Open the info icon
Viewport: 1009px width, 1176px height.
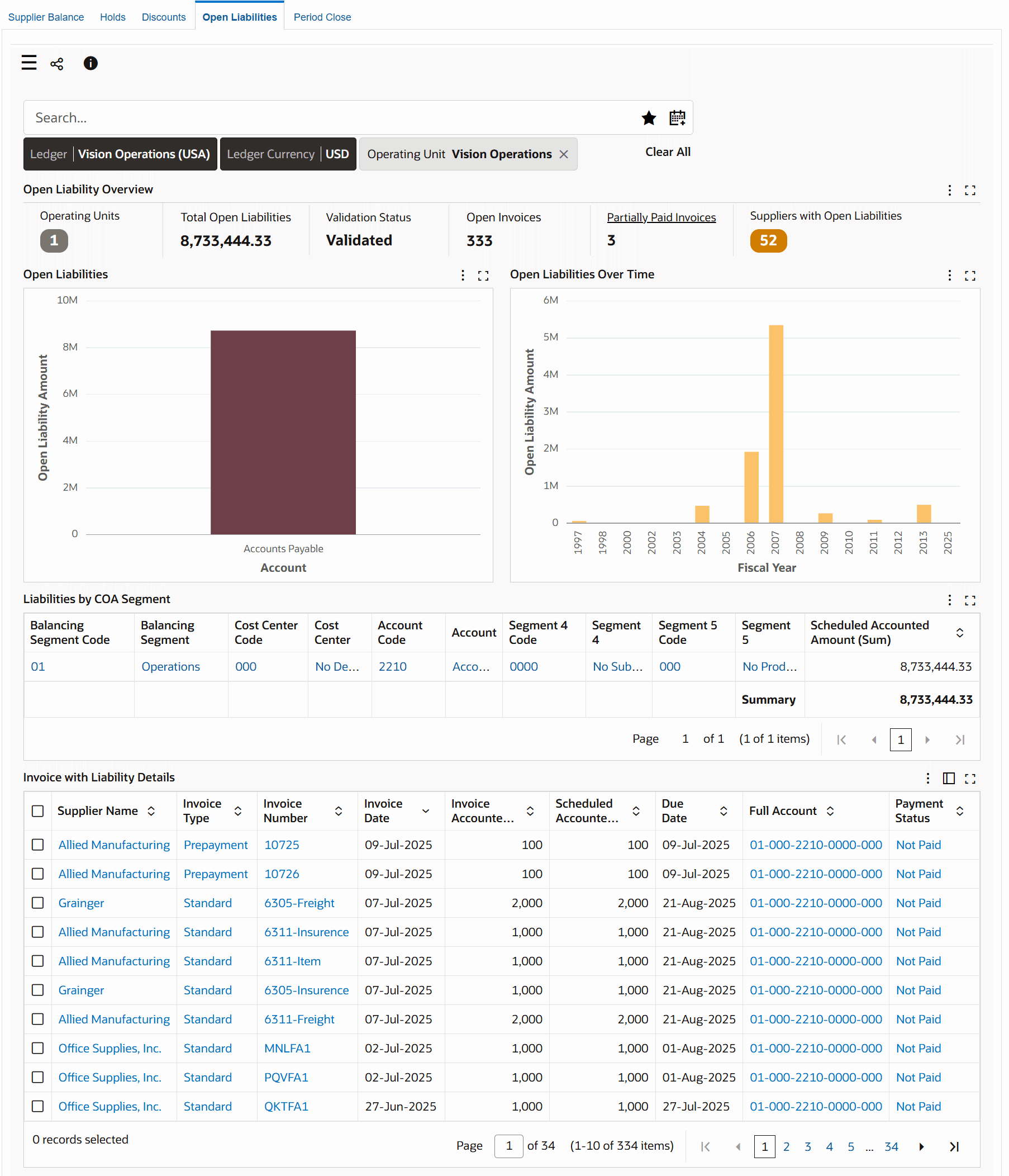pos(91,63)
